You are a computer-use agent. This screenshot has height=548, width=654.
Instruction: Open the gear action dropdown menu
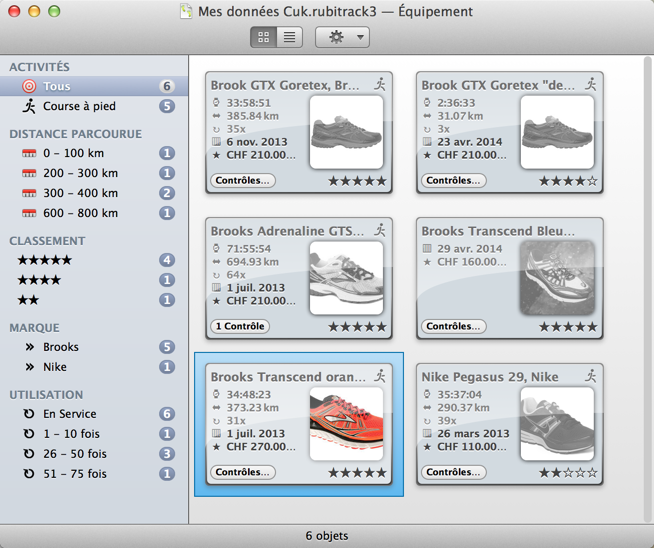(342, 38)
